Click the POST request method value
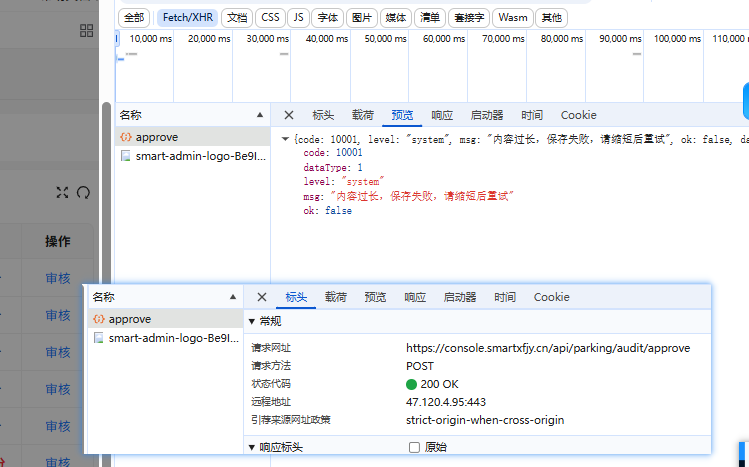This screenshot has height=467, width=749. (420, 366)
